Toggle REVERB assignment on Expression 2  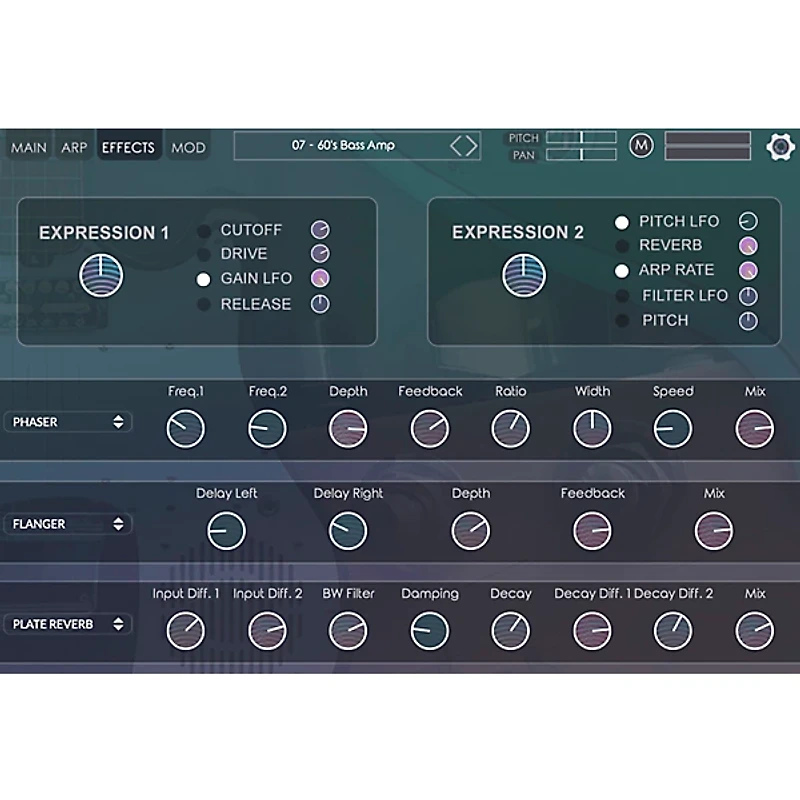[624, 245]
